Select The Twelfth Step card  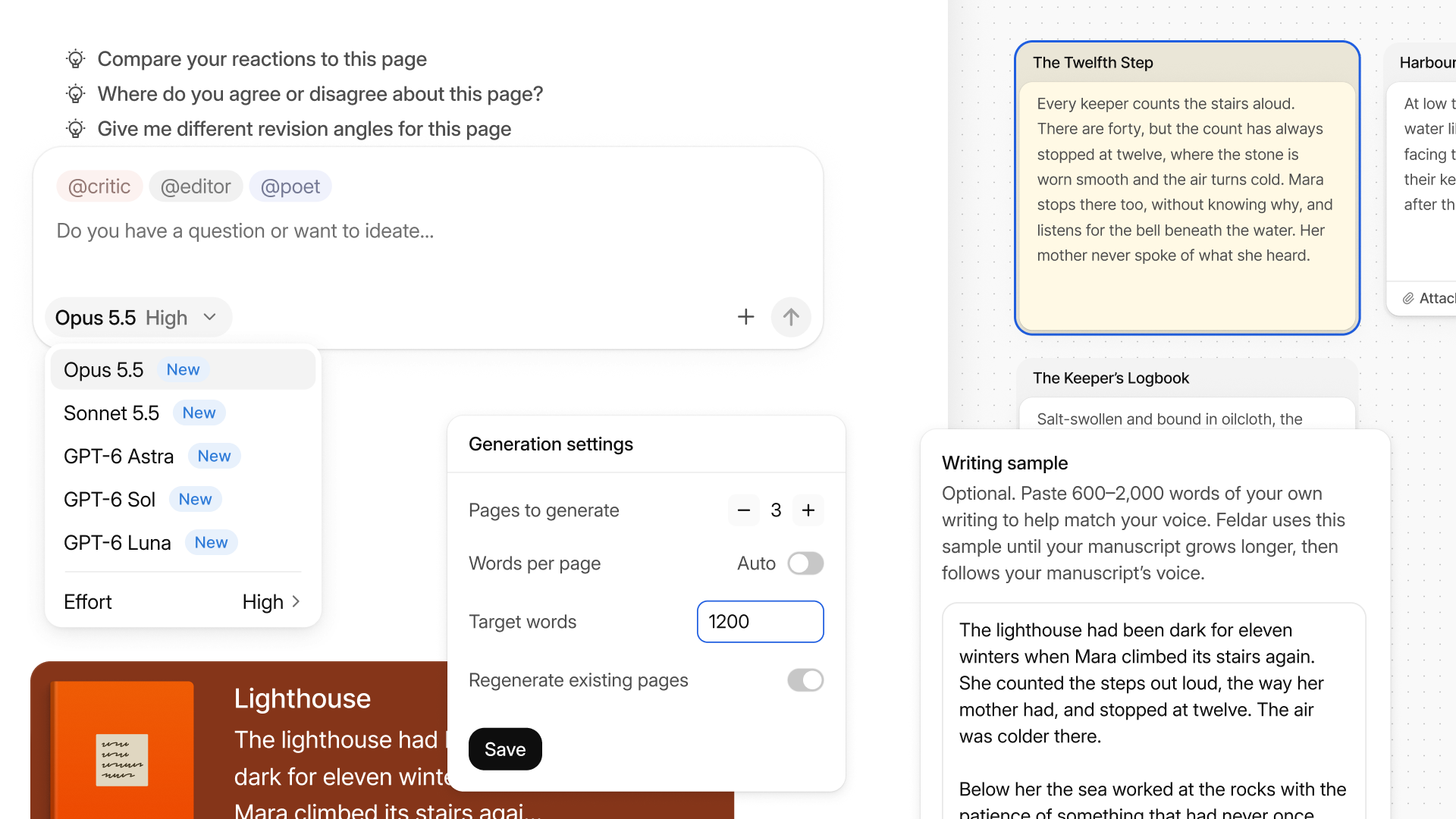pos(1187,187)
